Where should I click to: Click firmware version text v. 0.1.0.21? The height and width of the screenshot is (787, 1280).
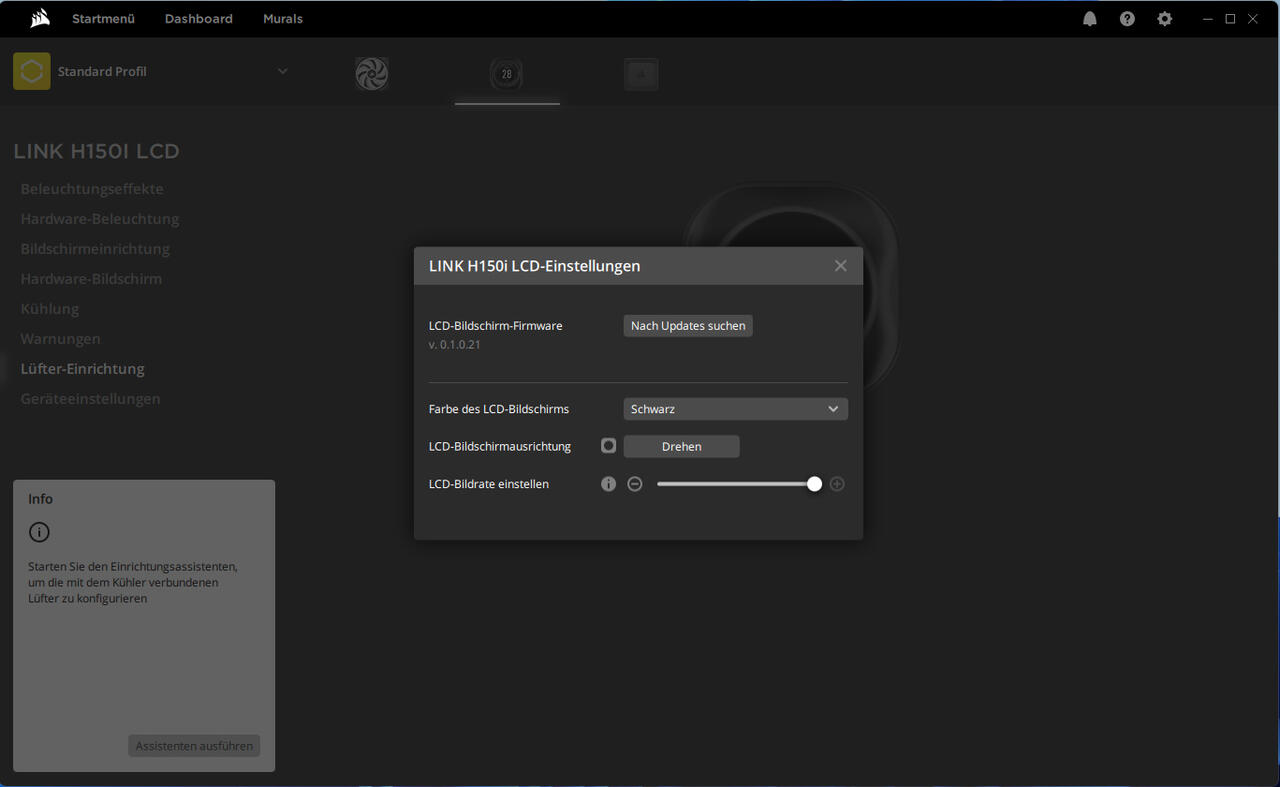click(455, 345)
